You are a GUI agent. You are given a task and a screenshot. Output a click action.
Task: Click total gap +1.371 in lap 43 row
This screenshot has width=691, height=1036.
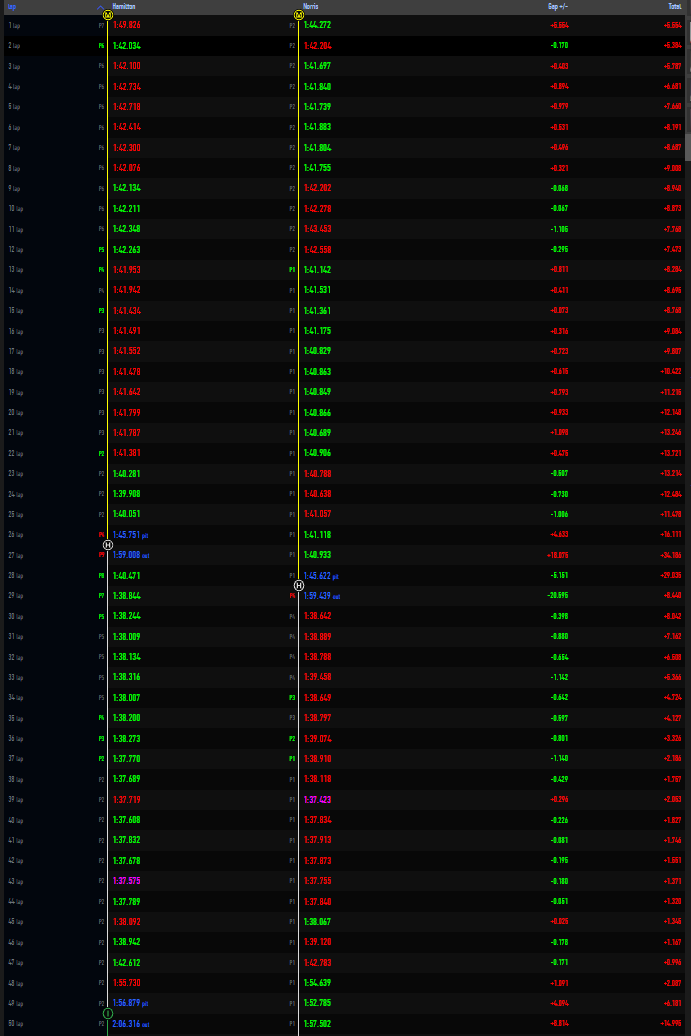(x=672, y=881)
